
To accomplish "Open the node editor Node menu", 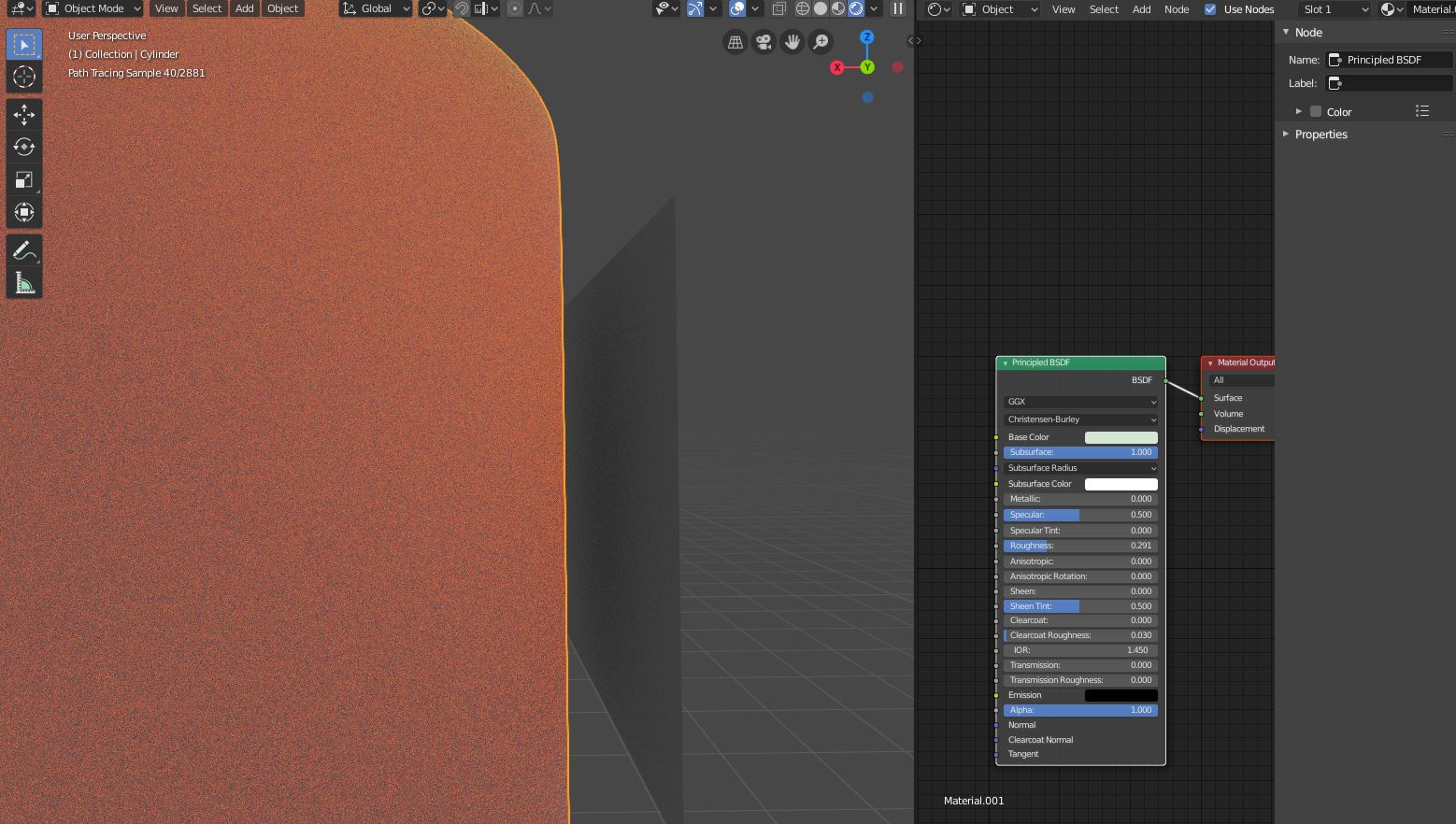I will (x=1177, y=9).
